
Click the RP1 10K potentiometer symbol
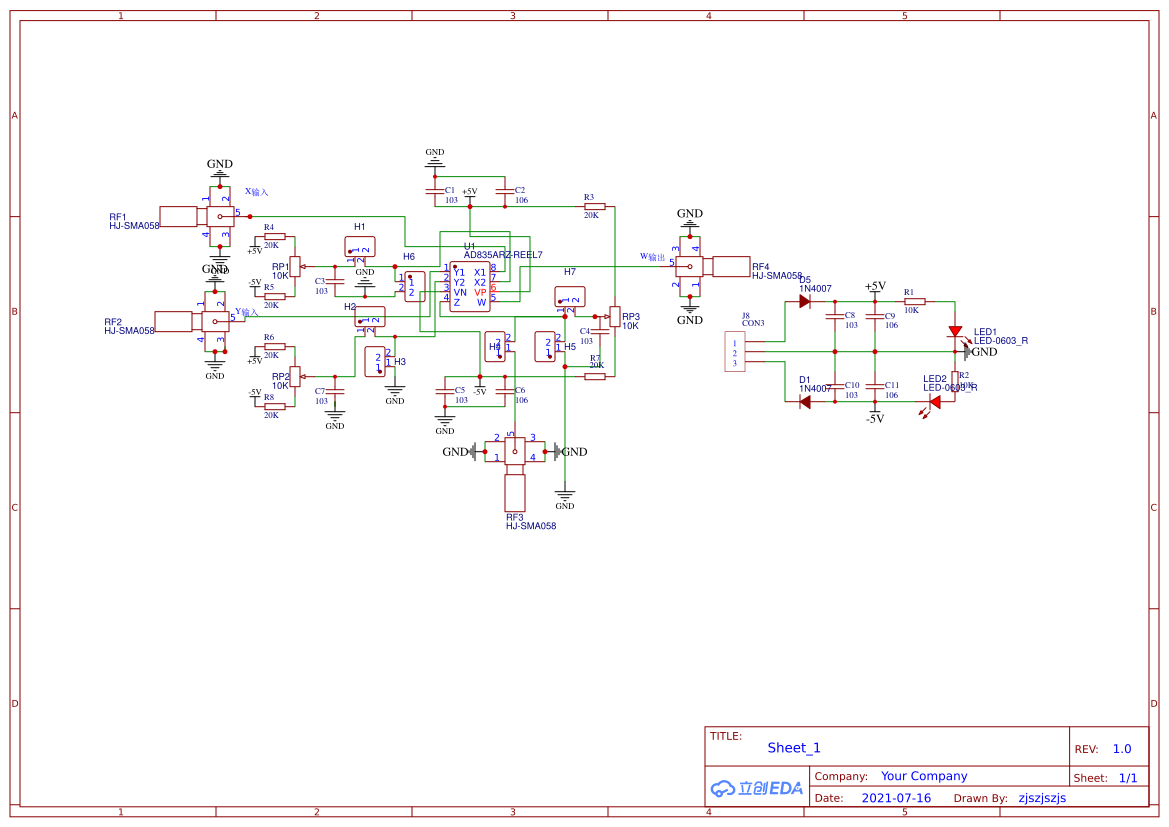coord(294,266)
